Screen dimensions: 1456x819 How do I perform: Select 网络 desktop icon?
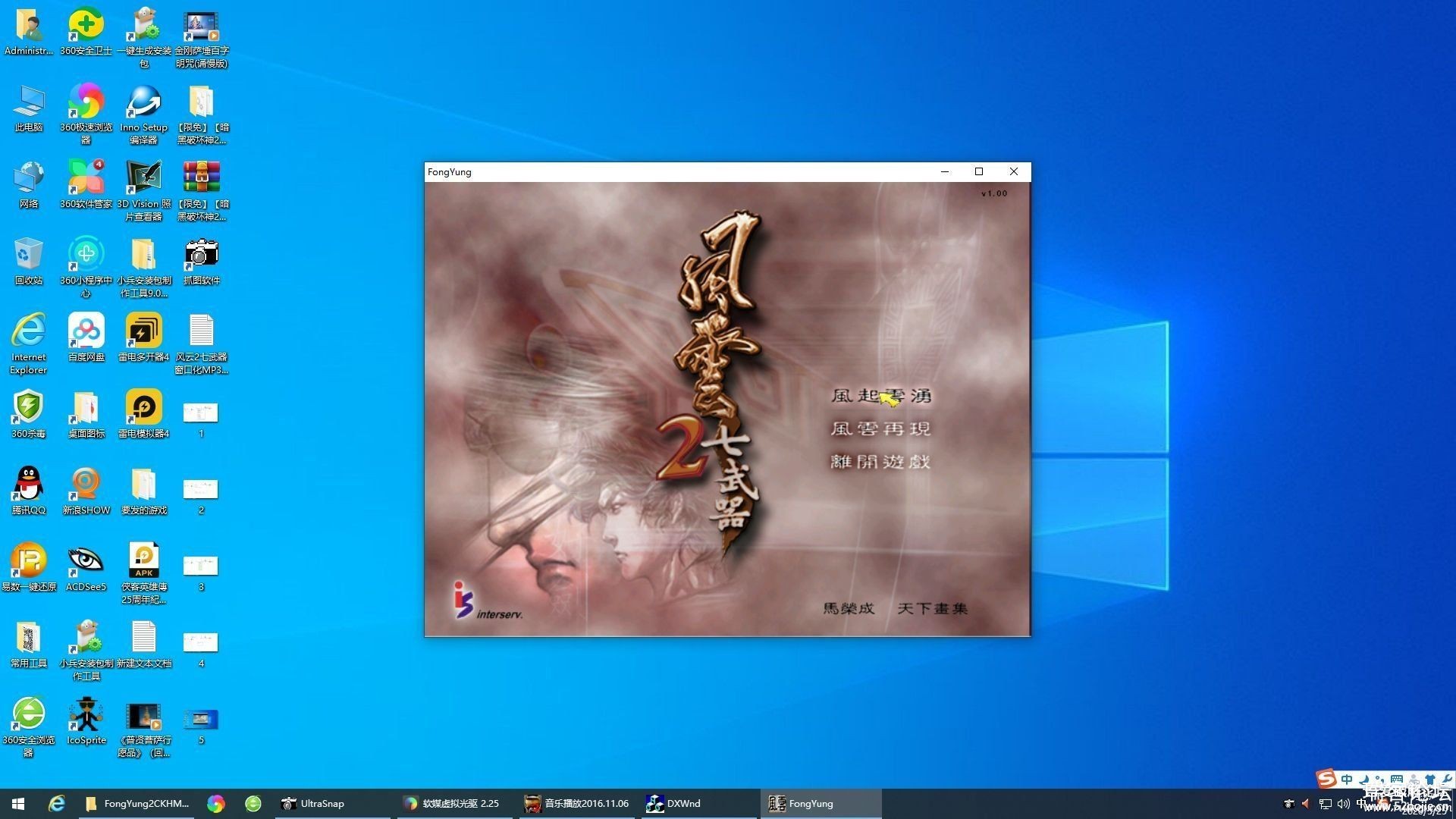tap(29, 185)
